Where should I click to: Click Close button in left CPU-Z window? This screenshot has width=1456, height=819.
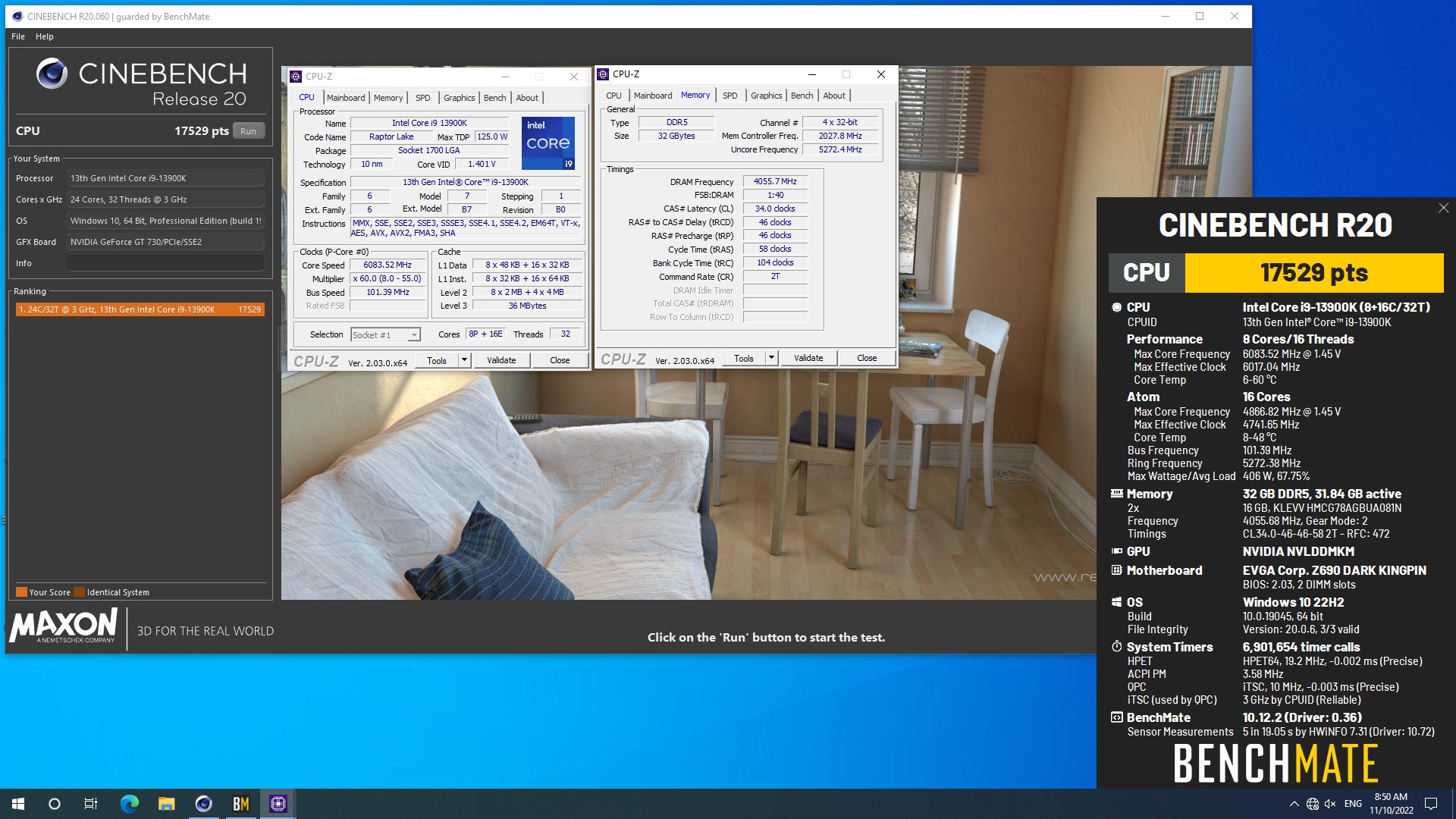pyautogui.click(x=560, y=361)
